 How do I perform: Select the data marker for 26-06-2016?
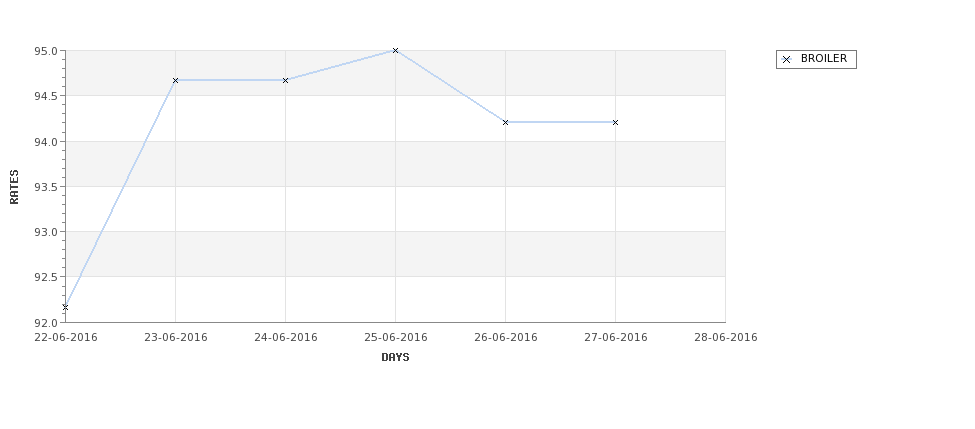click(x=506, y=122)
